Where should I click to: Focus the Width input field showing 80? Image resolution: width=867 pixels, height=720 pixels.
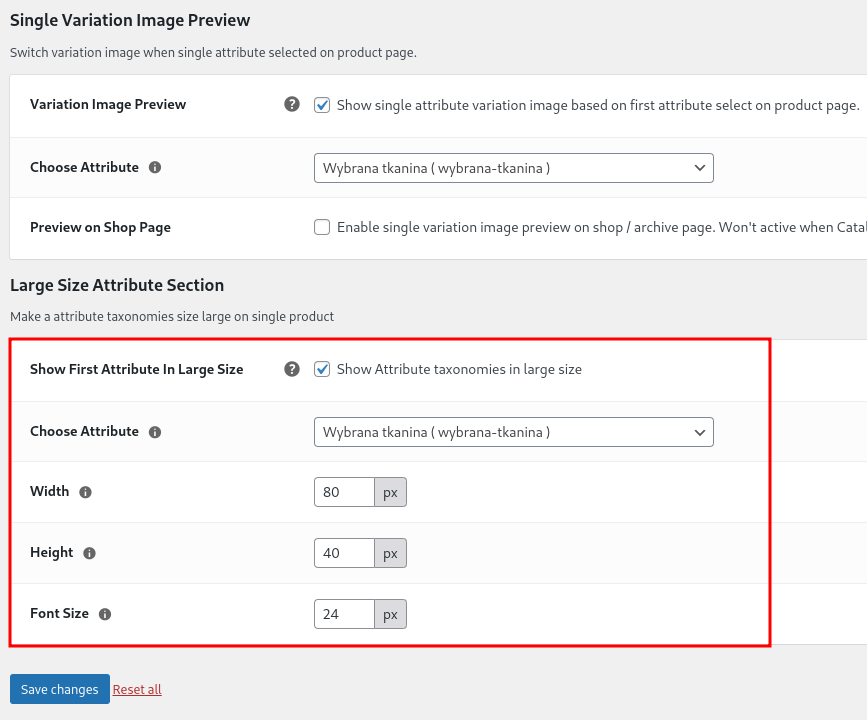pos(344,492)
